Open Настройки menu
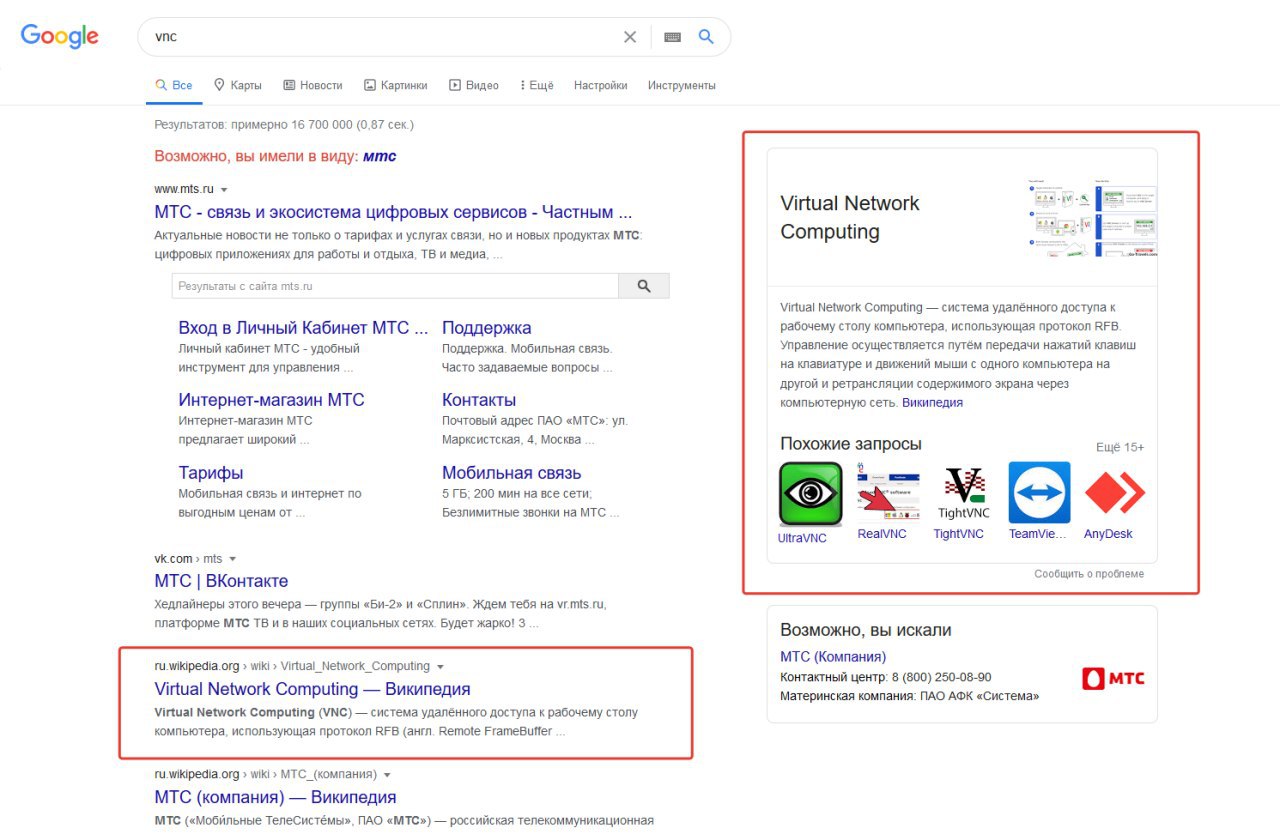The height and width of the screenshot is (834, 1280). coord(601,85)
